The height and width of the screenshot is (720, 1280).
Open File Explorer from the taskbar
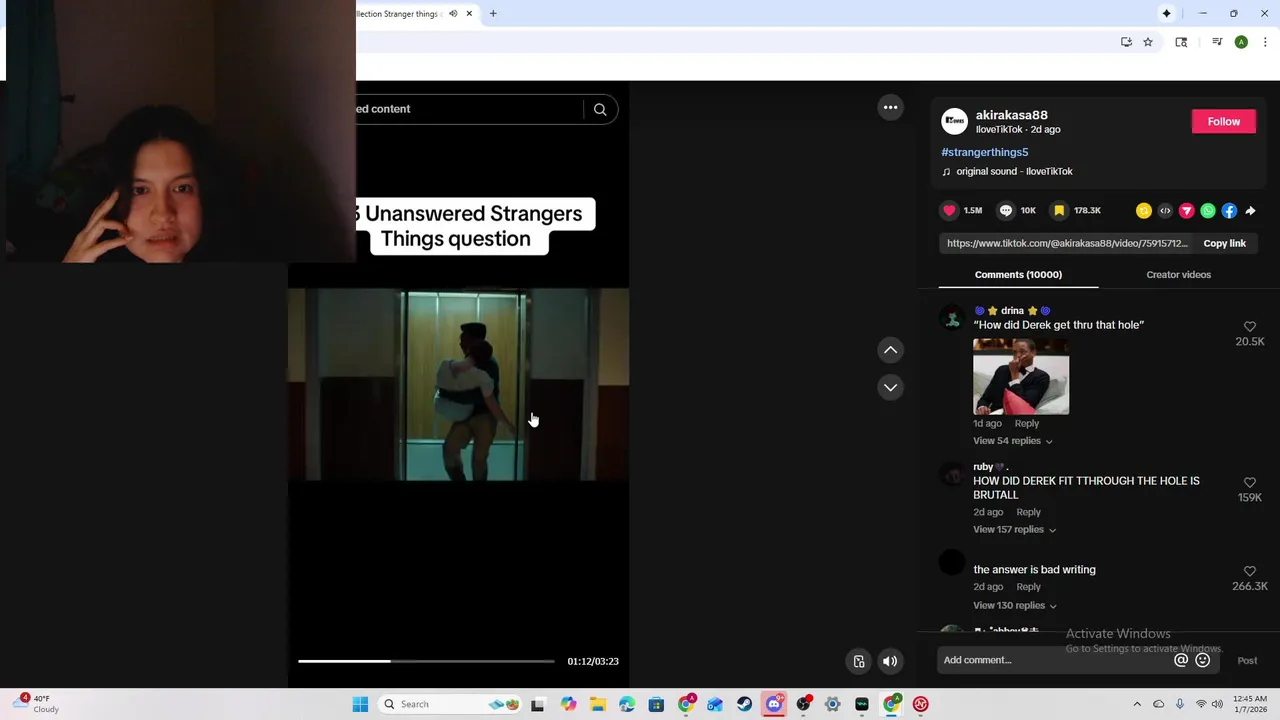597,704
